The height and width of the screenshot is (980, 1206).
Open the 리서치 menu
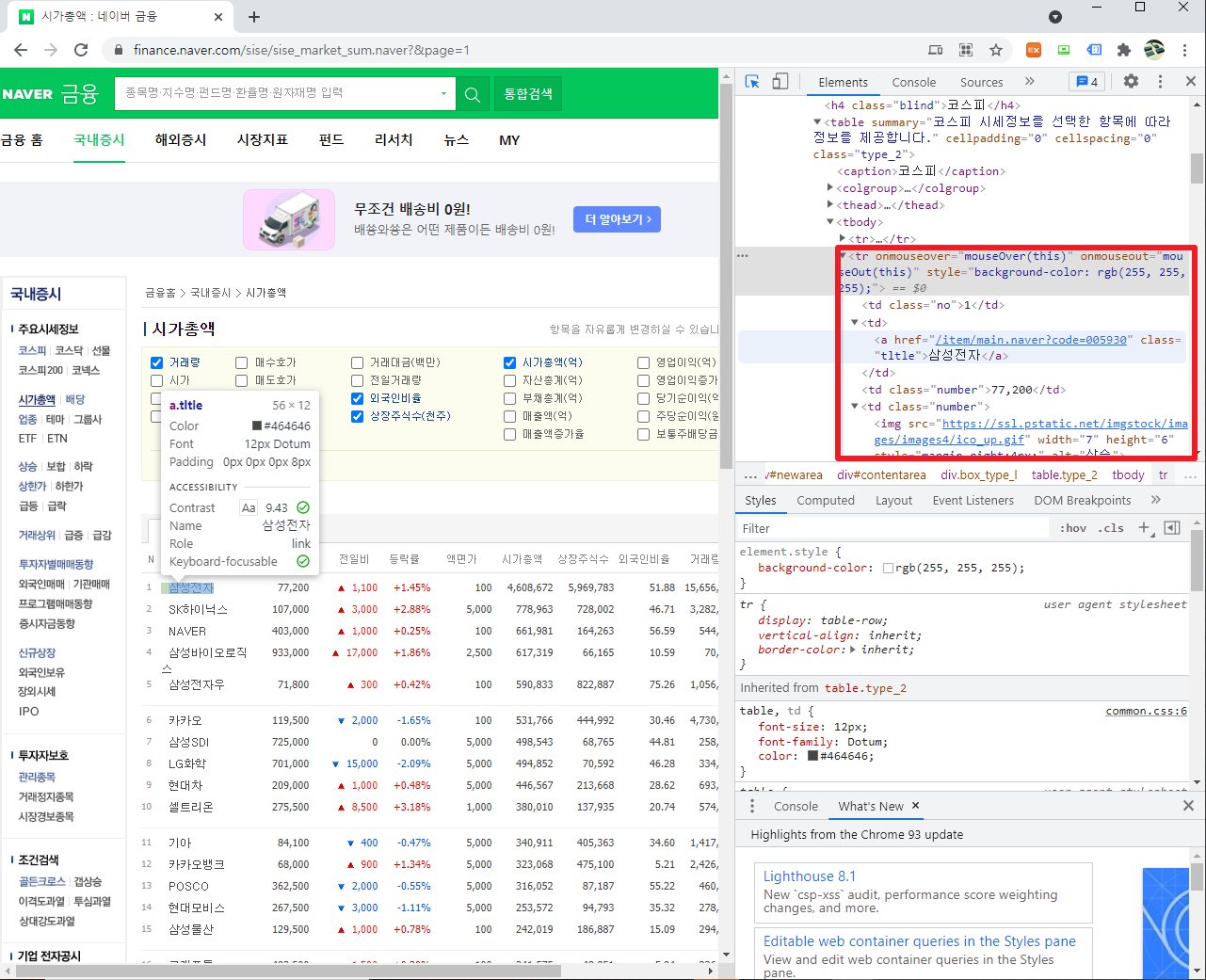tap(394, 139)
